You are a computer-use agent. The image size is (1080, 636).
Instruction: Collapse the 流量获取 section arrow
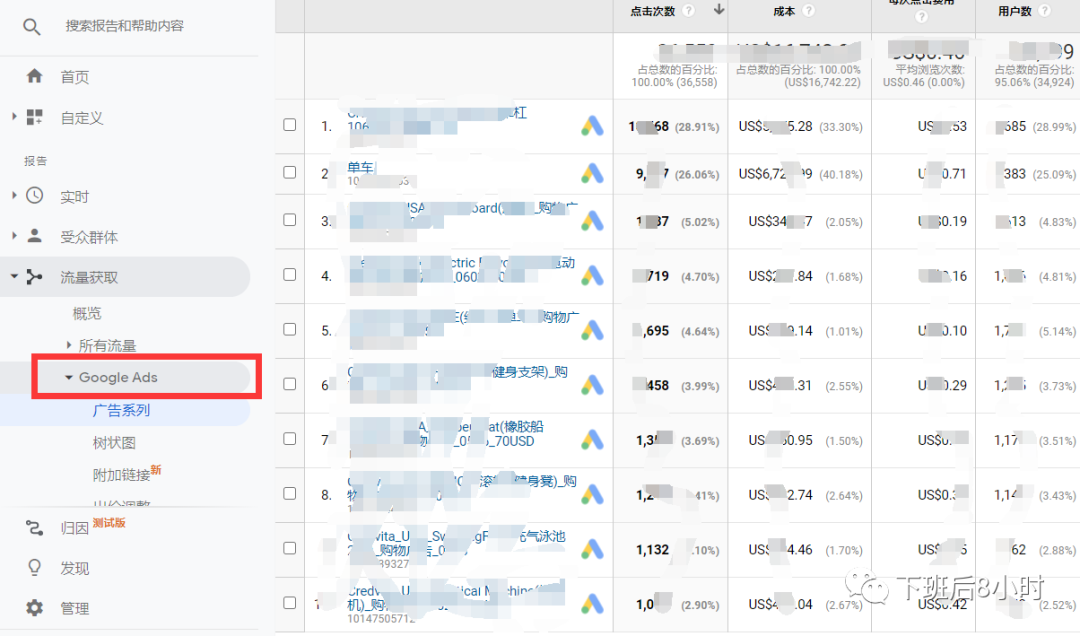pos(14,276)
